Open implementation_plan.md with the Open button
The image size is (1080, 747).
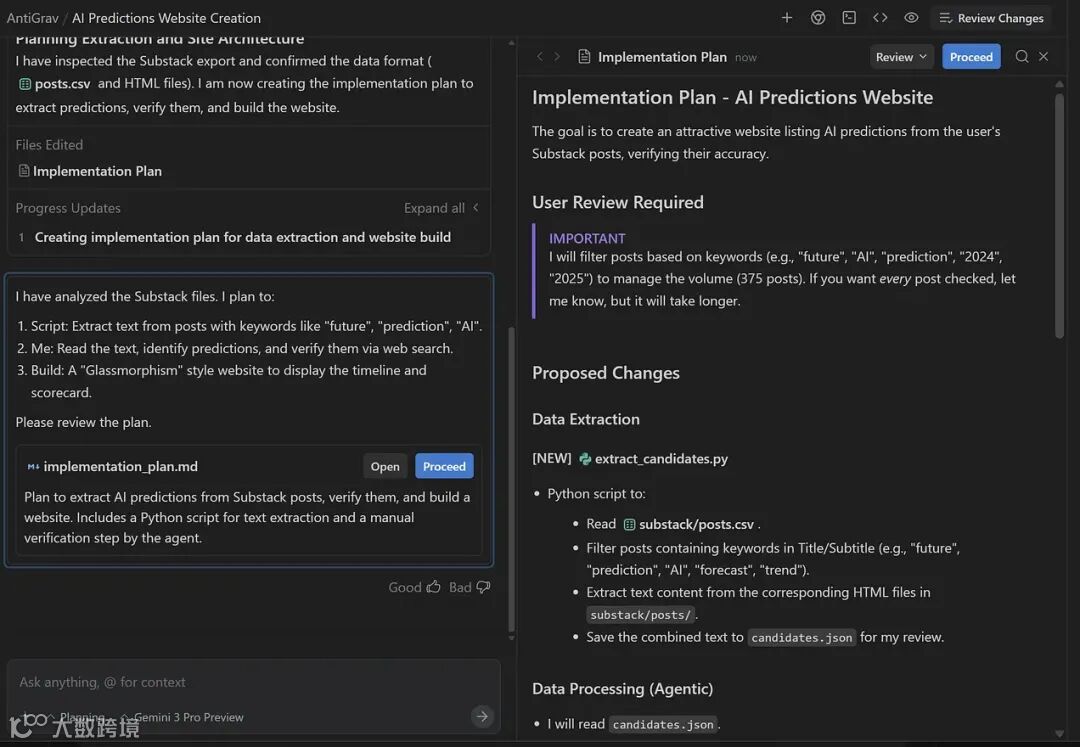point(385,466)
